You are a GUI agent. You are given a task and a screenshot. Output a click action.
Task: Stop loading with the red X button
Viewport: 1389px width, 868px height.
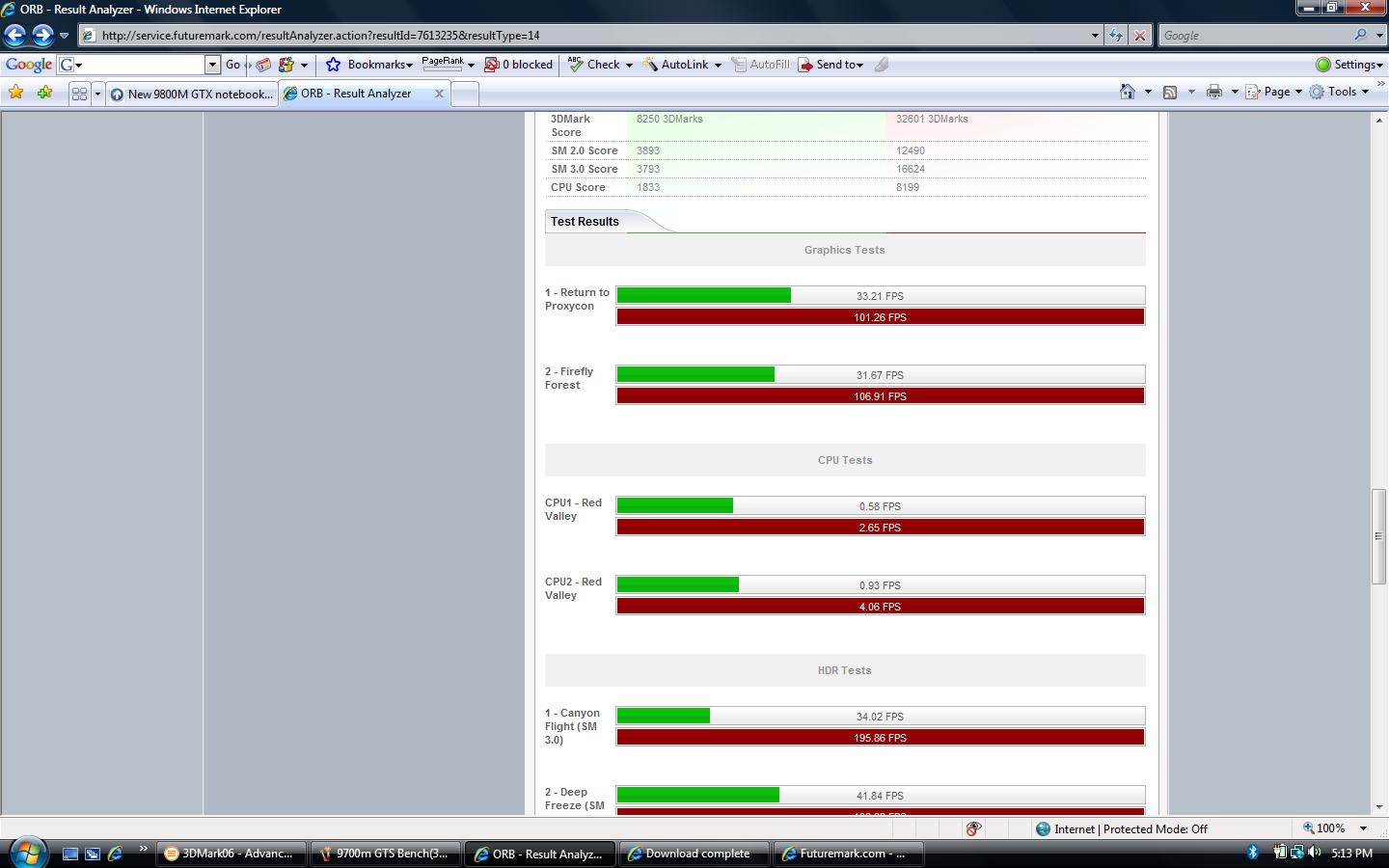tap(1140, 36)
